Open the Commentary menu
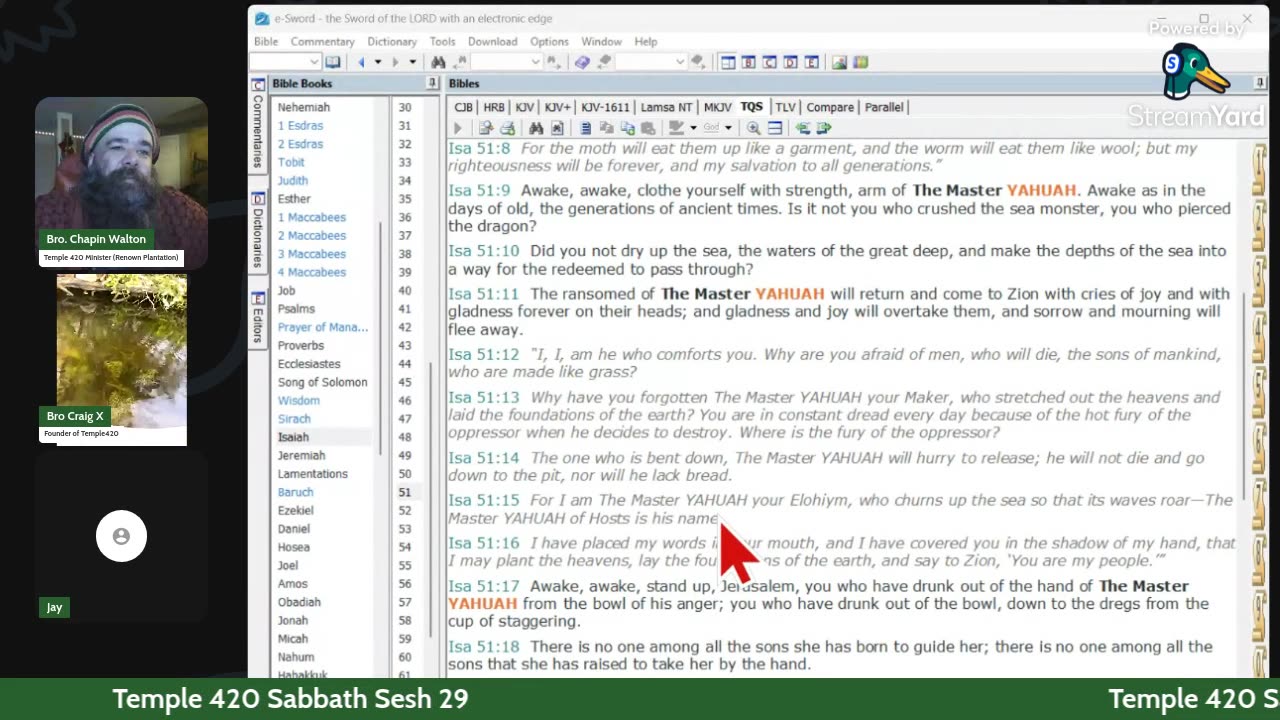The width and height of the screenshot is (1280, 720). tap(322, 42)
